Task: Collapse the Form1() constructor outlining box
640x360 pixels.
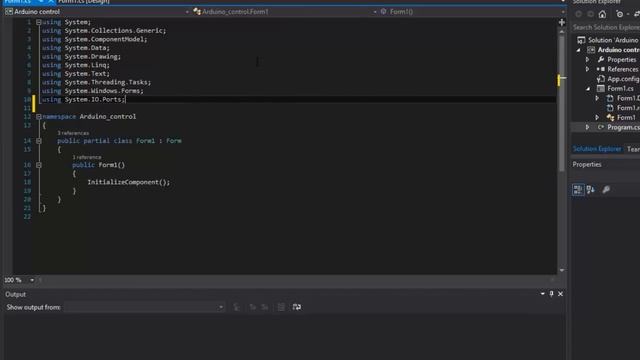Action: (39, 165)
